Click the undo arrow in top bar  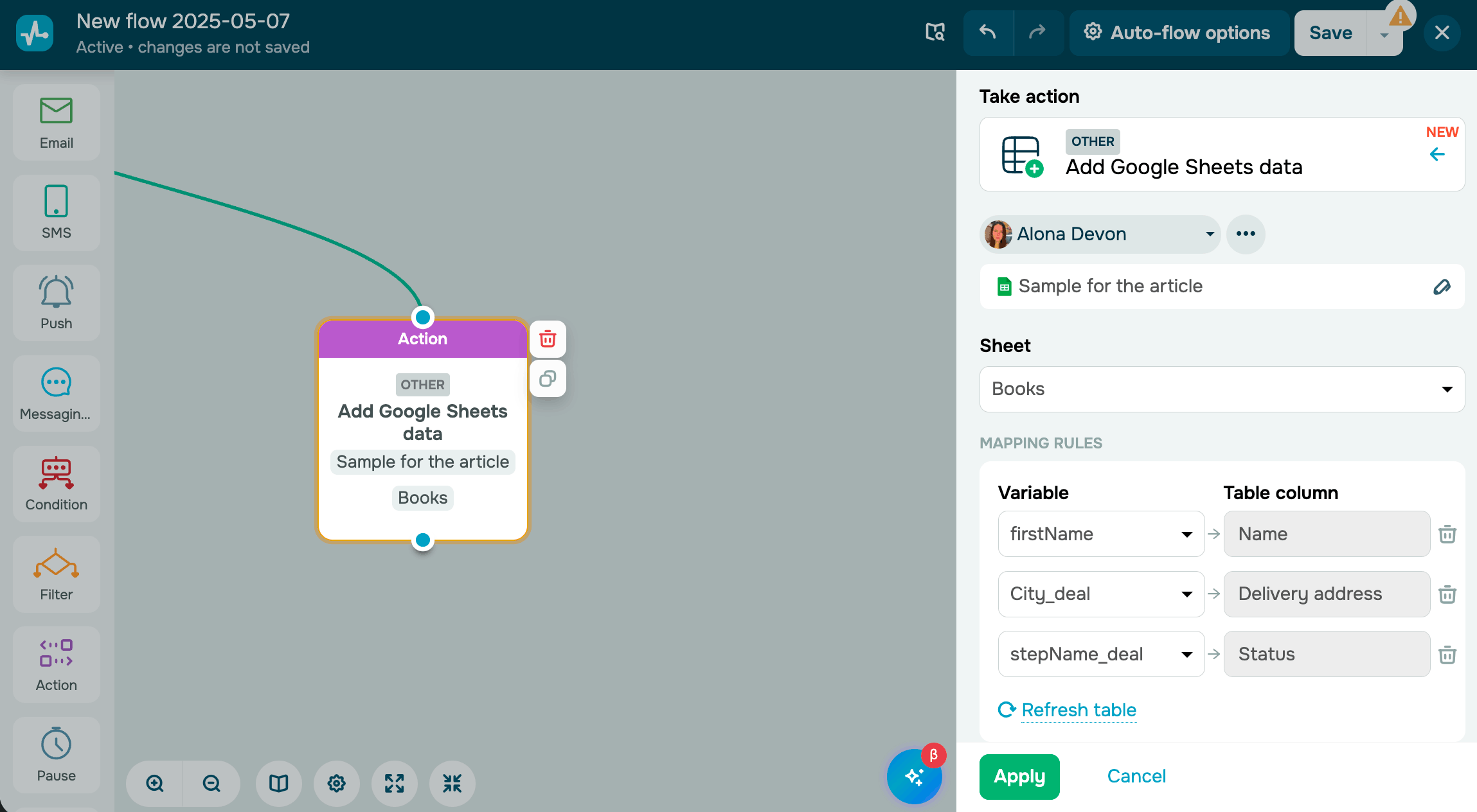(x=988, y=32)
